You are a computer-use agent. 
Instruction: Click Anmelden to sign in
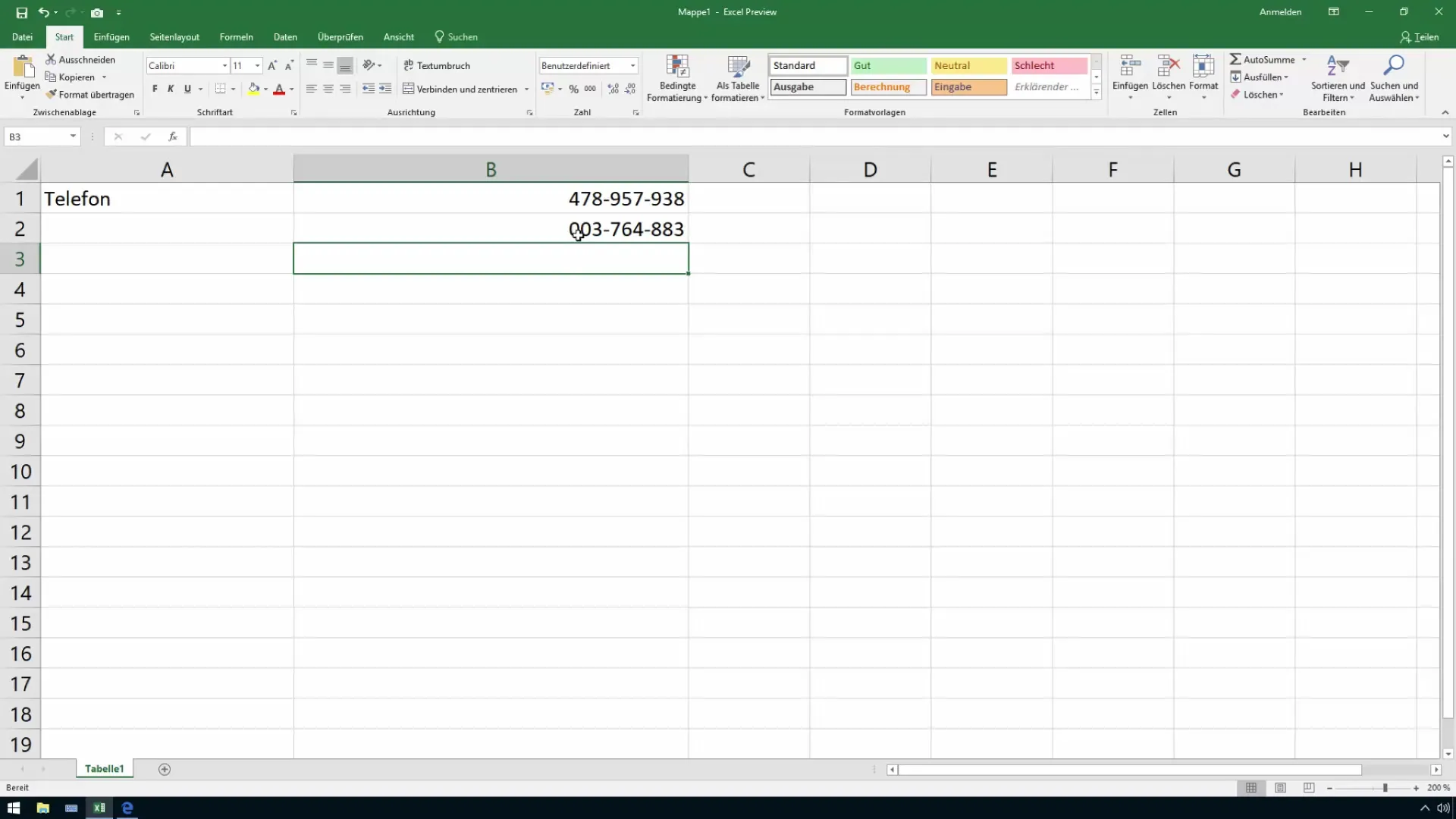coord(1280,12)
